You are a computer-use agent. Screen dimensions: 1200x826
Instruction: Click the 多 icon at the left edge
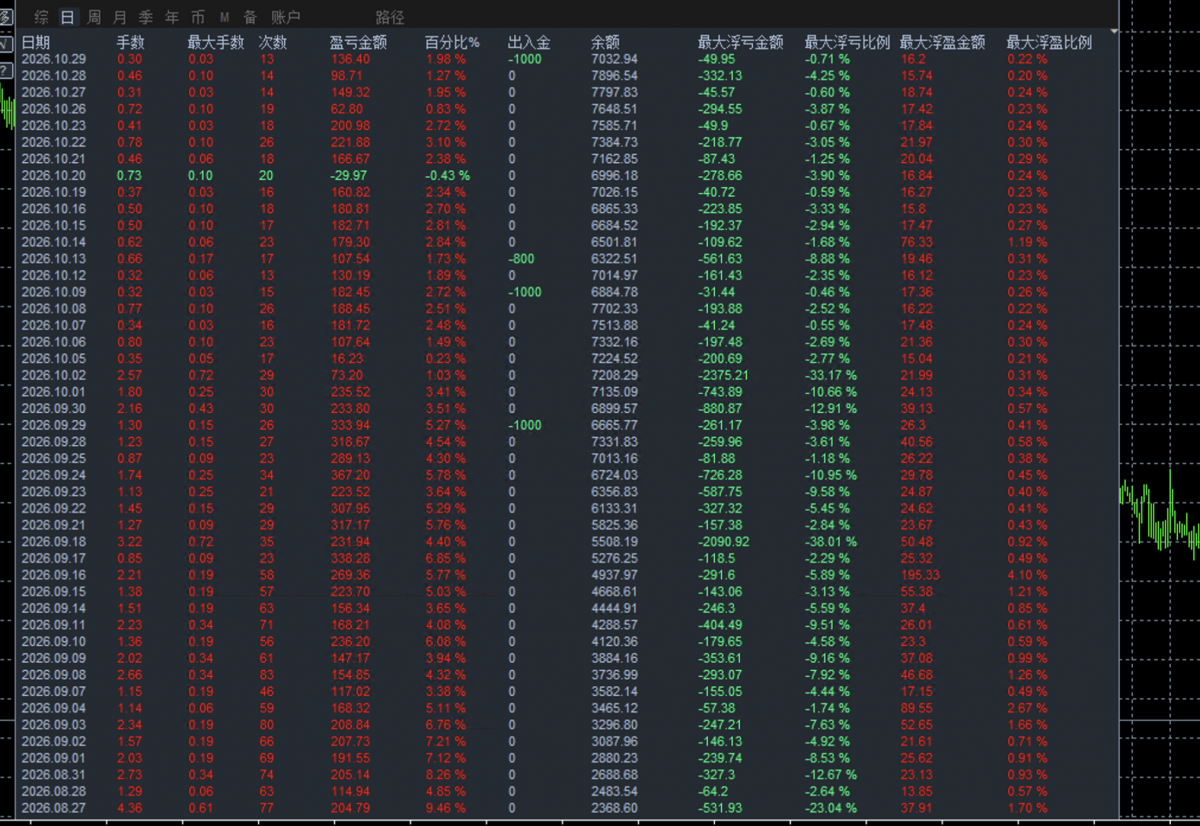7,17
